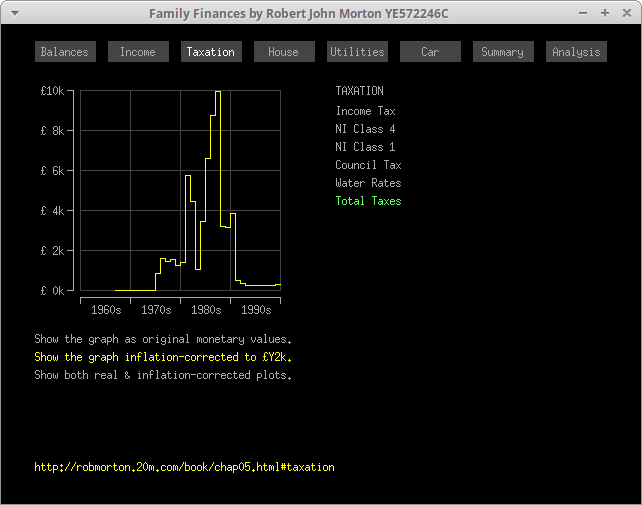
Task: Open the Car tab
Action: click(x=430, y=52)
